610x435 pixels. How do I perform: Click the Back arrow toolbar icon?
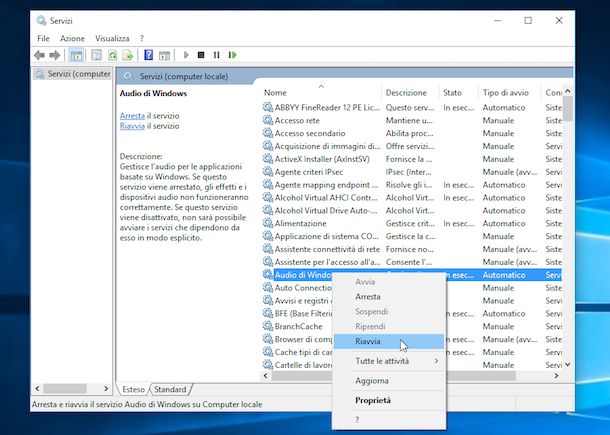coord(39,55)
